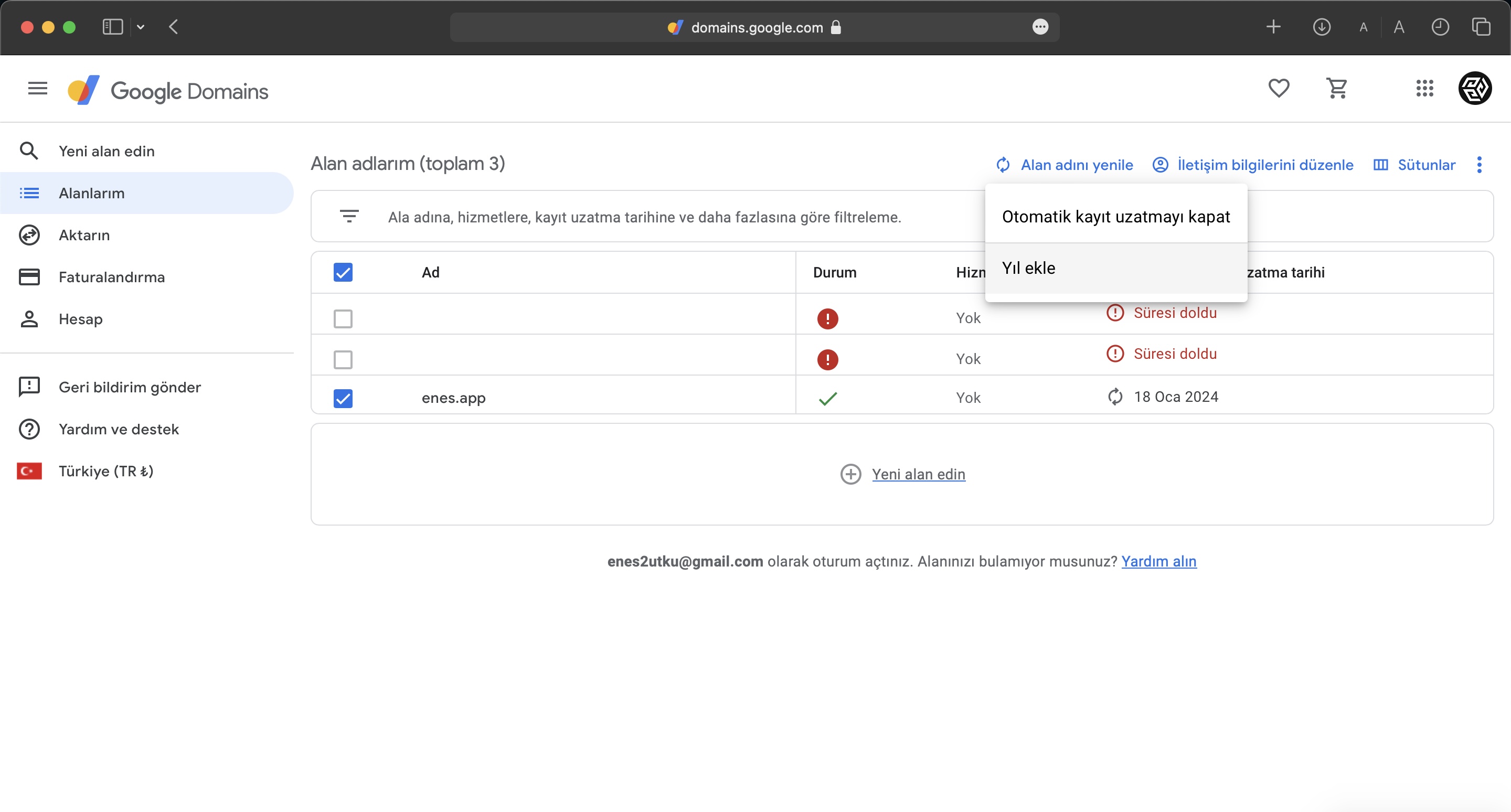Click the first Süresi doldu status
1511x812 pixels.
point(1175,313)
